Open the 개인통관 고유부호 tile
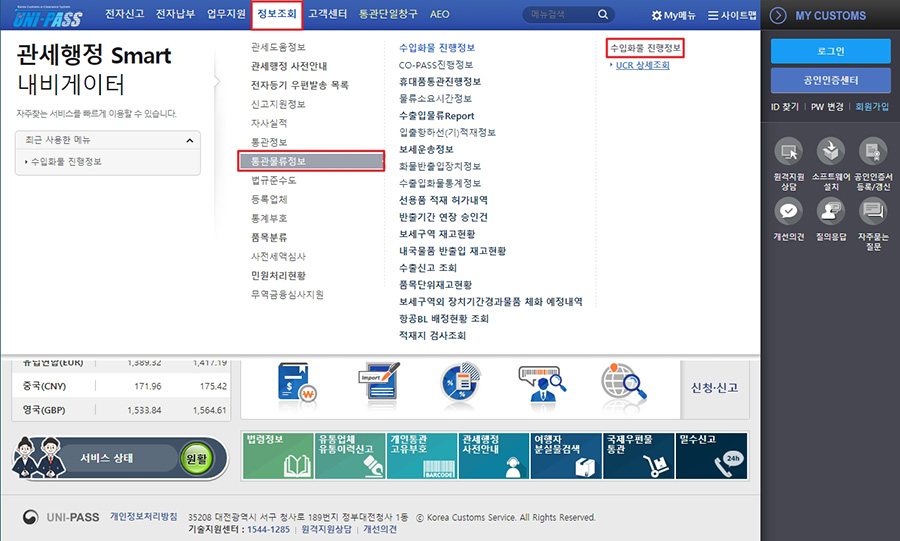 tap(422, 456)
